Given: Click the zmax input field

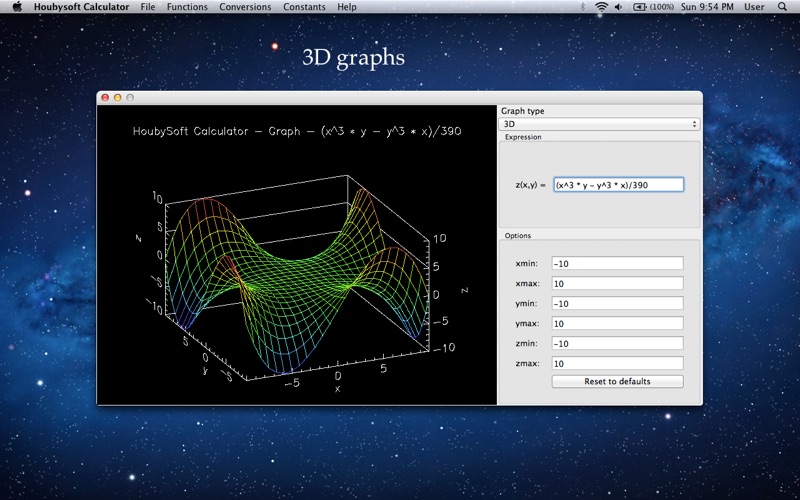Looking at the screenshot, I should tap(617, 363).
